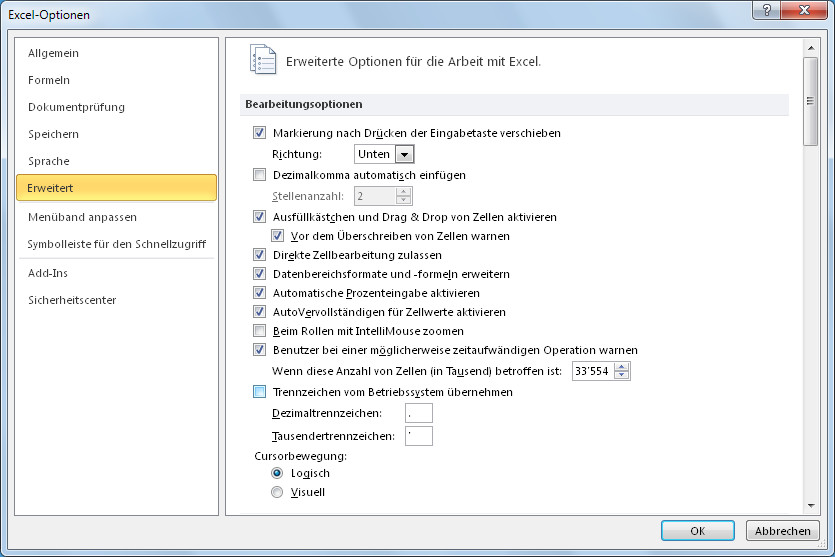
Task: Click the vertical scrollbar thumb
Action: coord(811,101)
